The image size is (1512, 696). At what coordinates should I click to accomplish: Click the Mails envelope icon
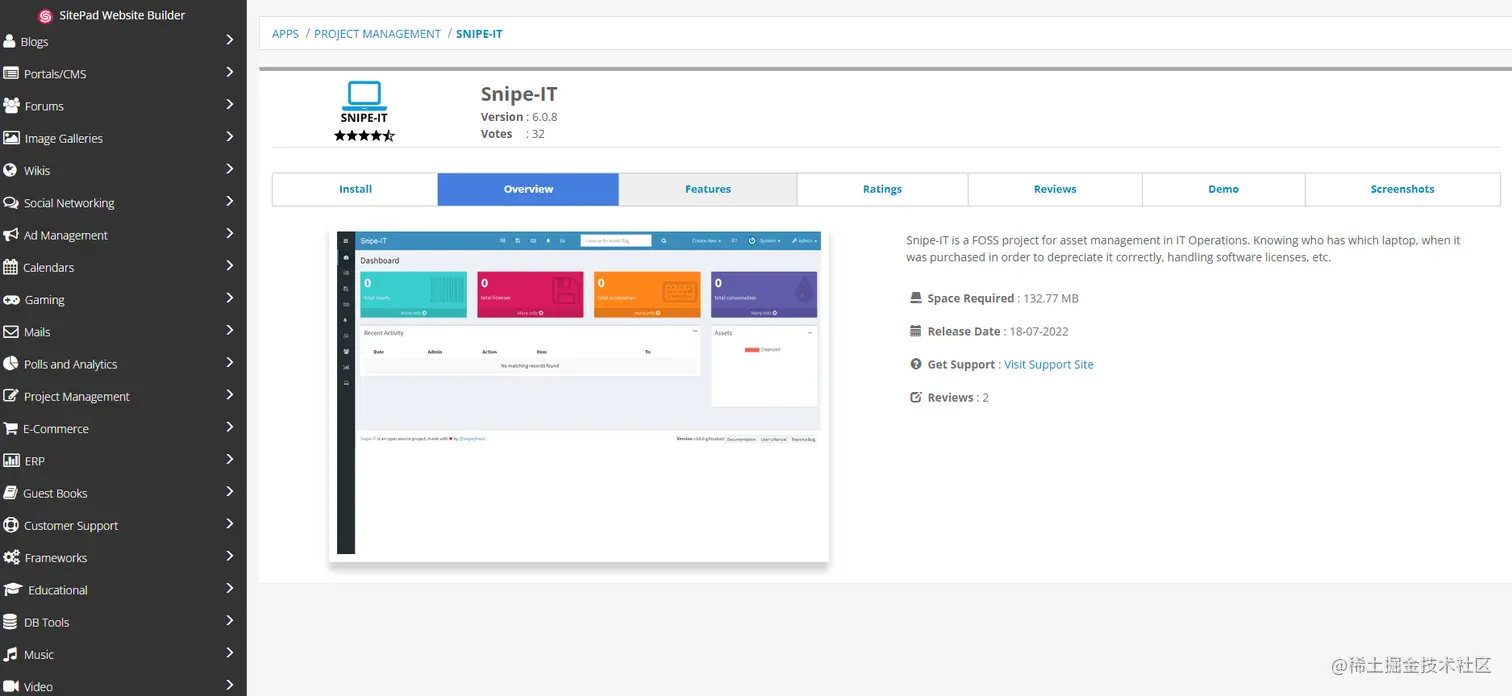[11, 331]
